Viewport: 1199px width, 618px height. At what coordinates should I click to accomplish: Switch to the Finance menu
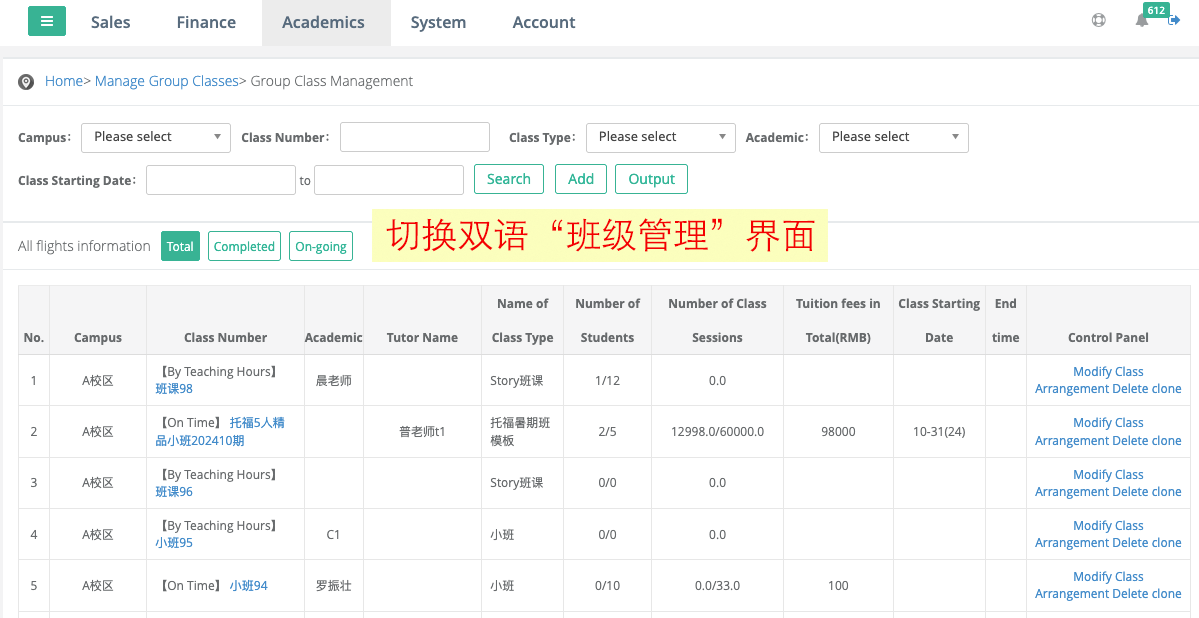206,22
